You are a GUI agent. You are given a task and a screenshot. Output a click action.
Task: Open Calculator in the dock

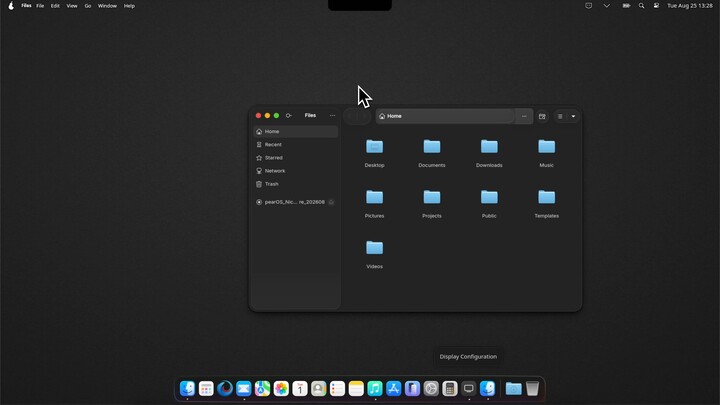coord(450,388)
